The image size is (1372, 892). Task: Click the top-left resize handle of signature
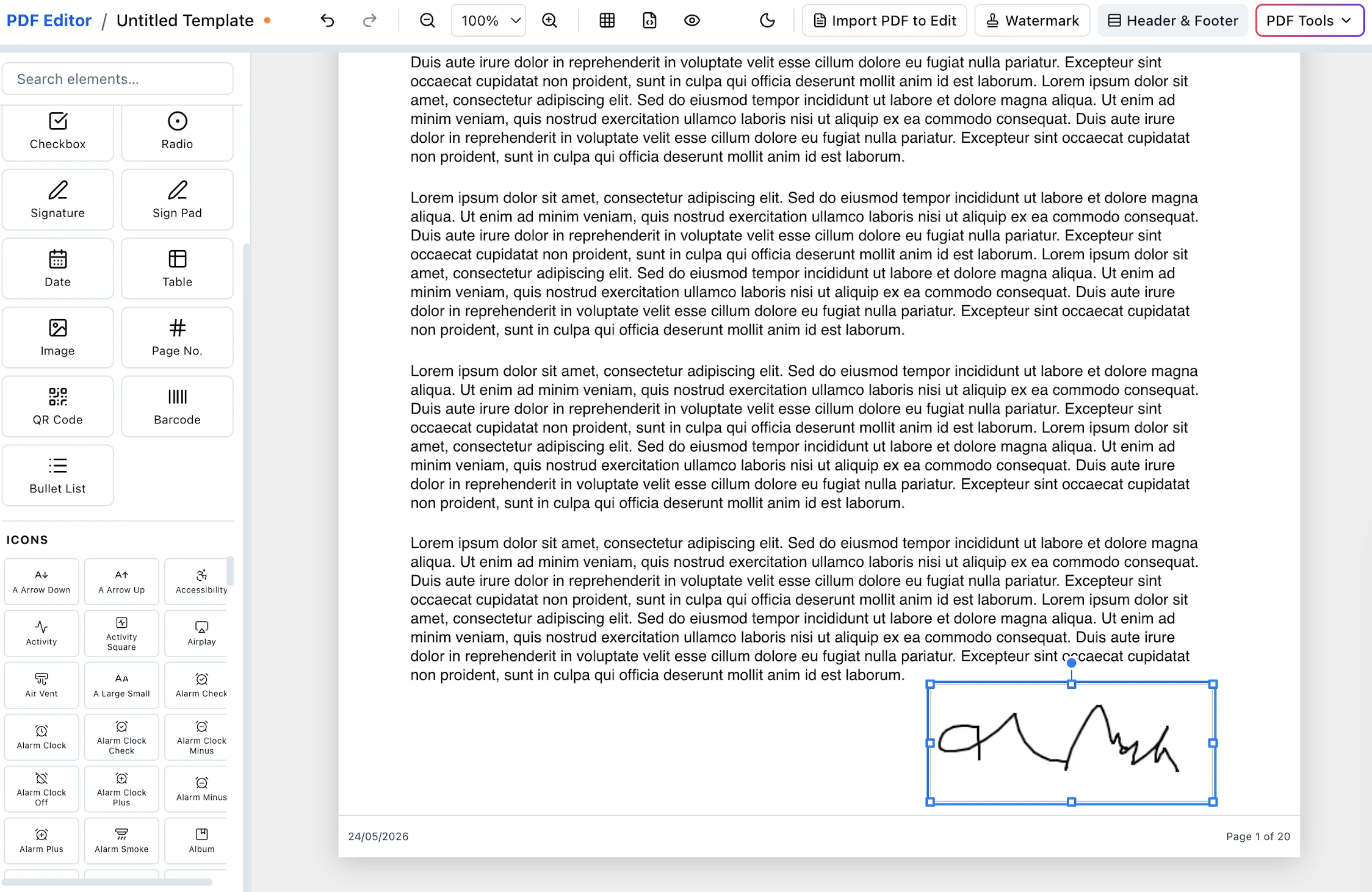930,685
